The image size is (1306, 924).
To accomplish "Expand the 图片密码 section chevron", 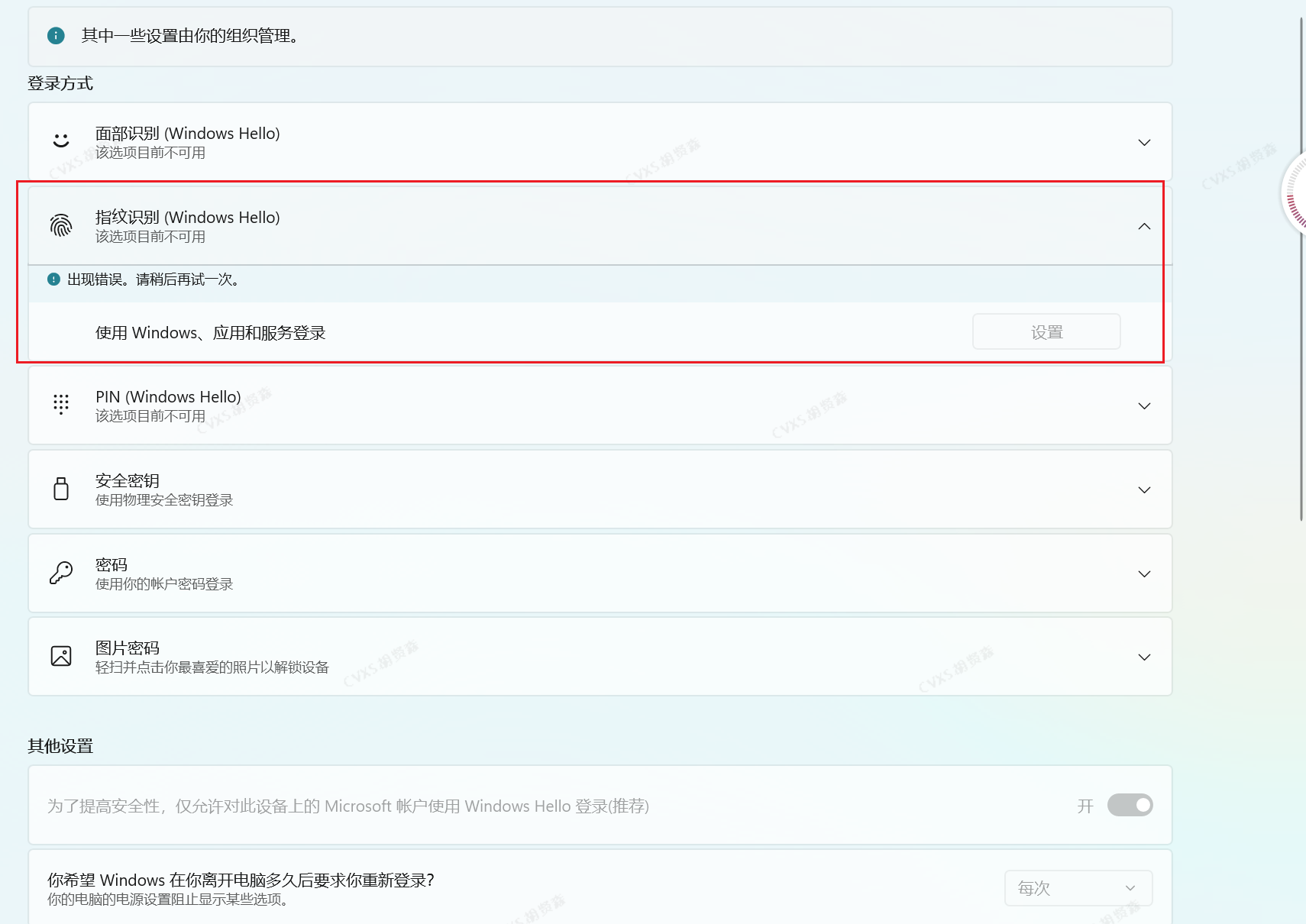I will pos(1144,657).
